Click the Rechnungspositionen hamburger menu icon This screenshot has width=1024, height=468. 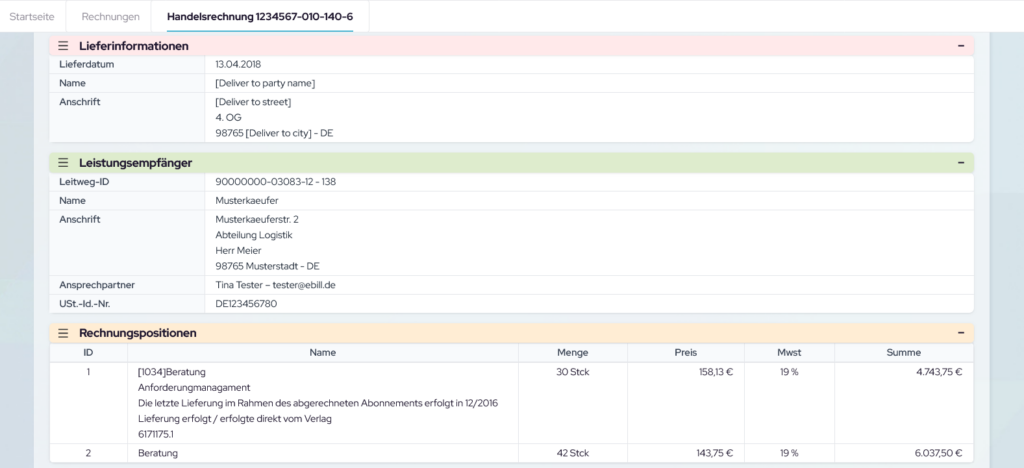pyautogui.click(x=63, y=332)
